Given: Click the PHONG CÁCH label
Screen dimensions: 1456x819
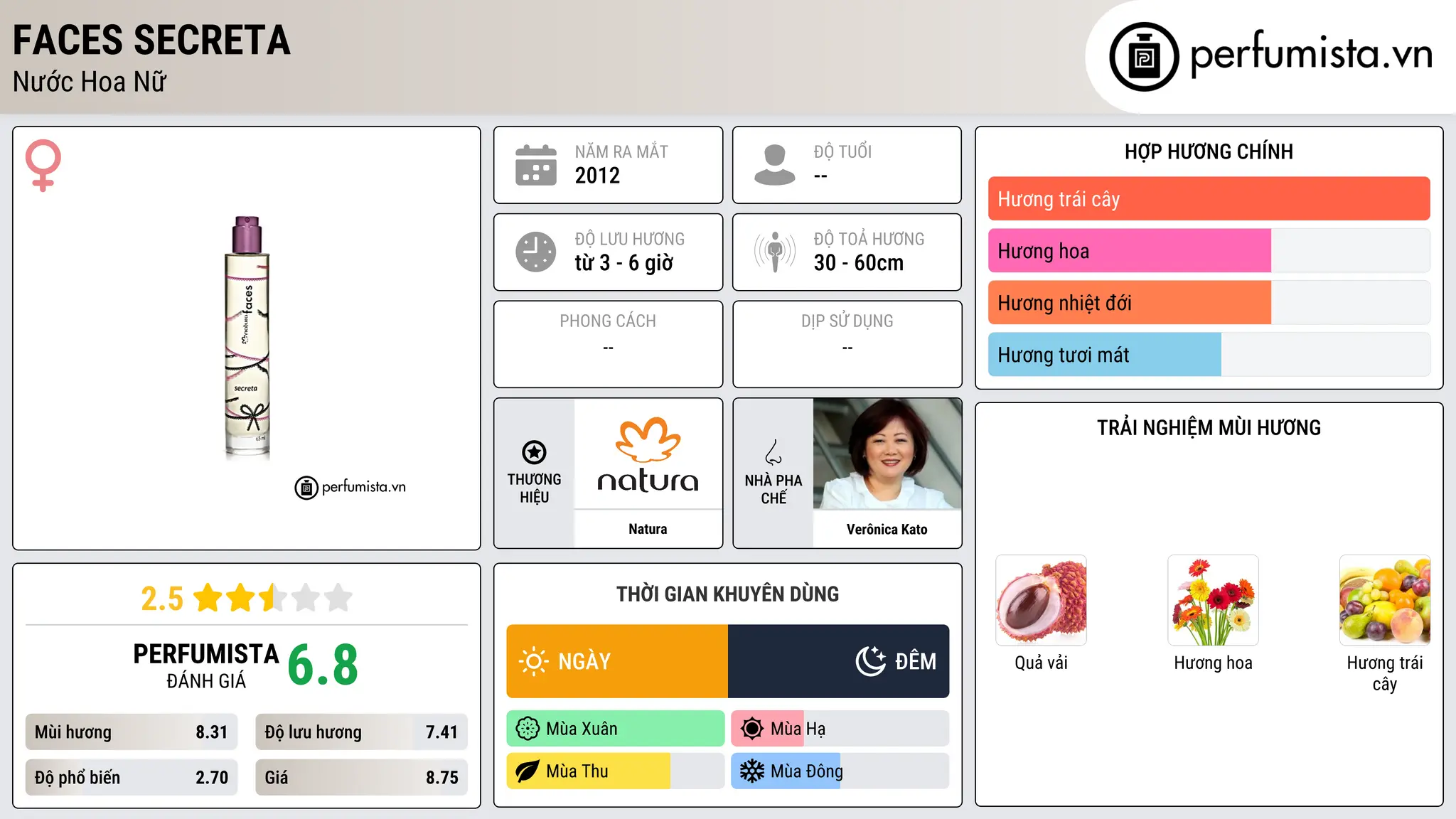Looking at the screenshot, I should [608, 321].
